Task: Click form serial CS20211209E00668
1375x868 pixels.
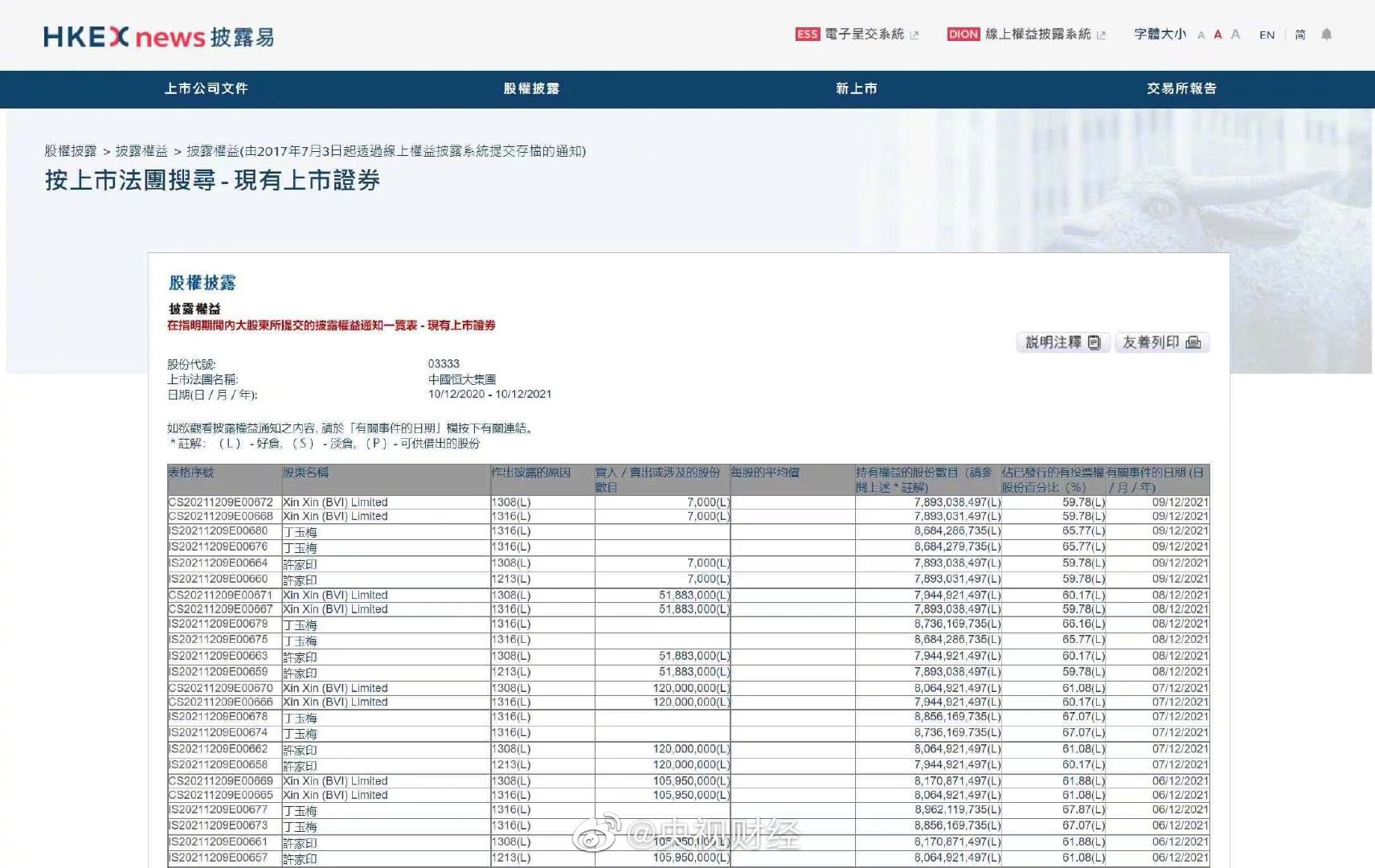Action: coord(221,516)
